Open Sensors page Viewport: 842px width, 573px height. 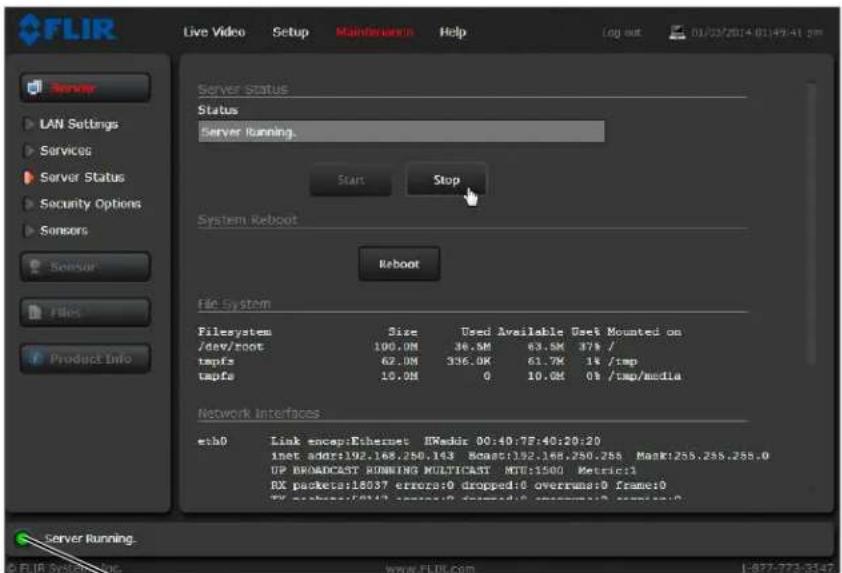(64, 230)
